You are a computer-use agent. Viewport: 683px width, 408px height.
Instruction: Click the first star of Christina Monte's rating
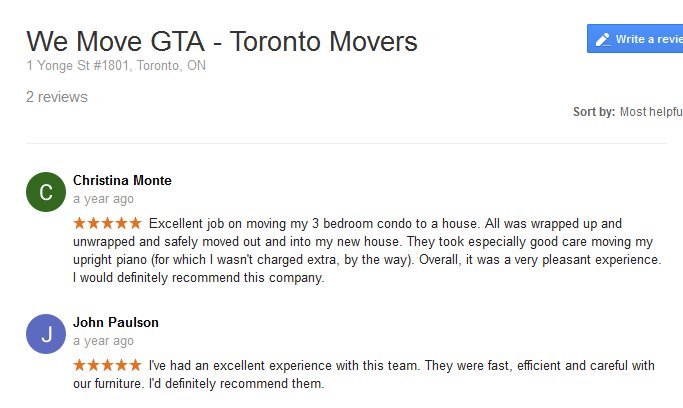tap(79, 223)
